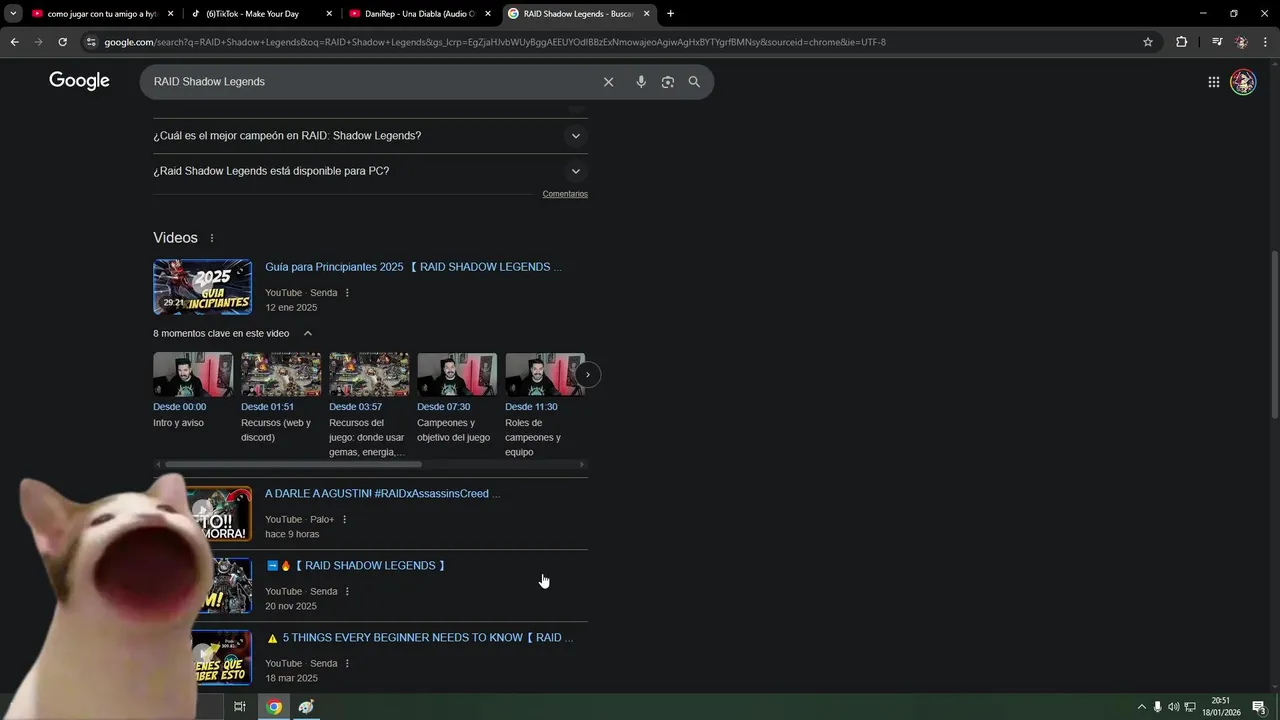Collapse the 8 momentos clave section
1280x720 pixels.
coord(308,334)
